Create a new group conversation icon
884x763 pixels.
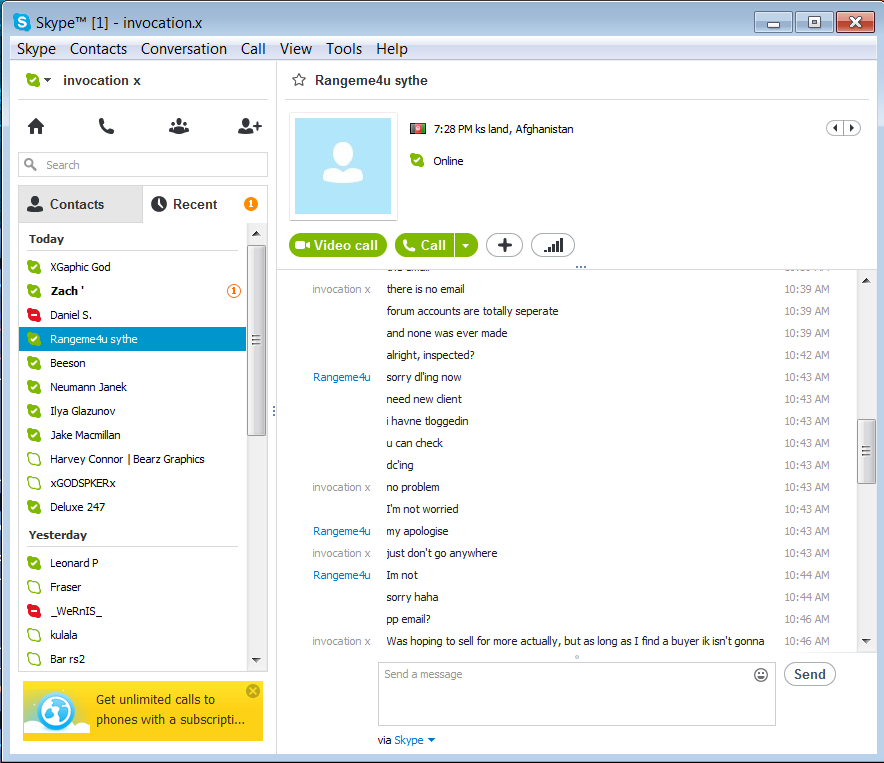[x=179, y=126]
